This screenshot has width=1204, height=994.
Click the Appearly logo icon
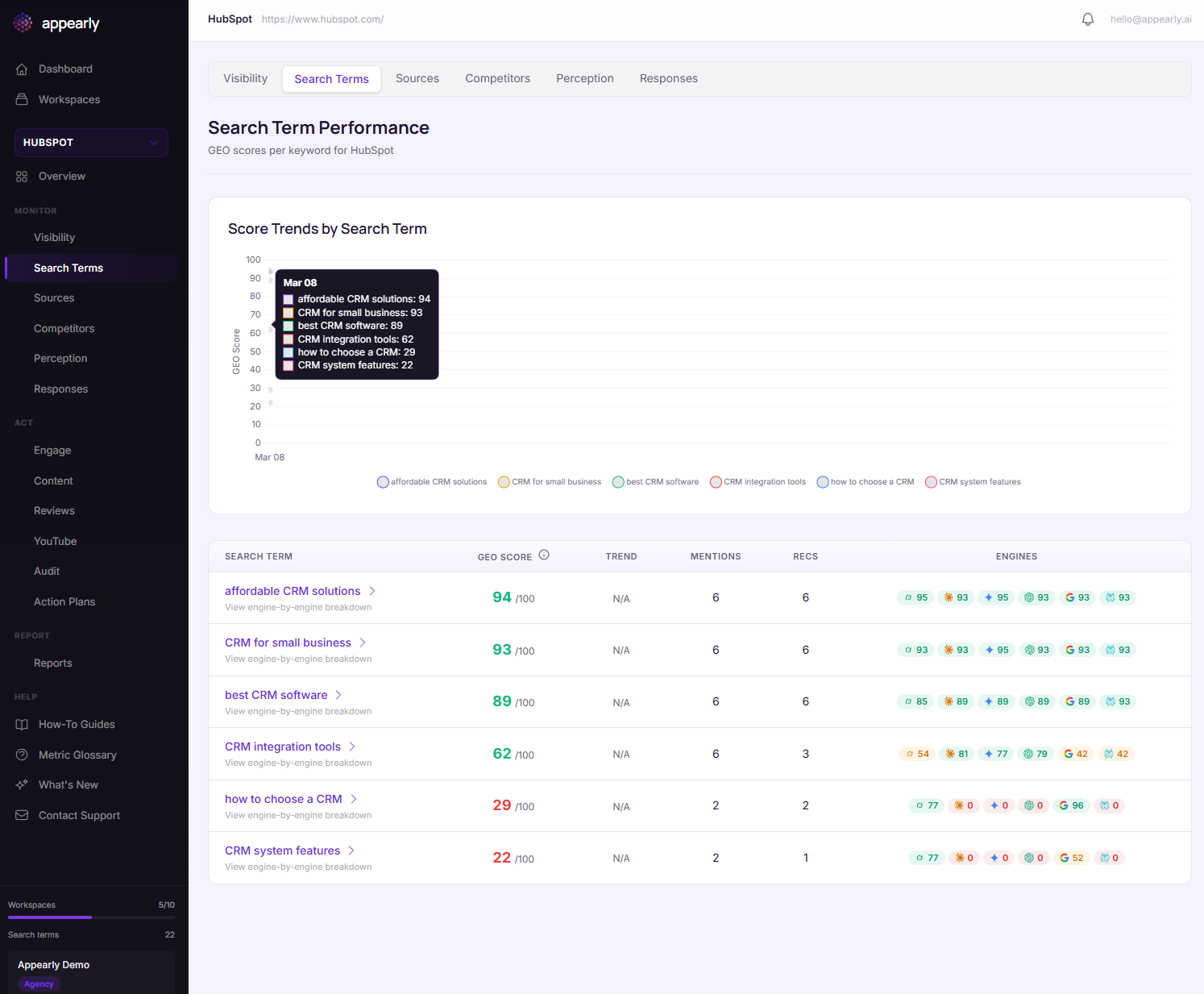(x=23, y=23)
